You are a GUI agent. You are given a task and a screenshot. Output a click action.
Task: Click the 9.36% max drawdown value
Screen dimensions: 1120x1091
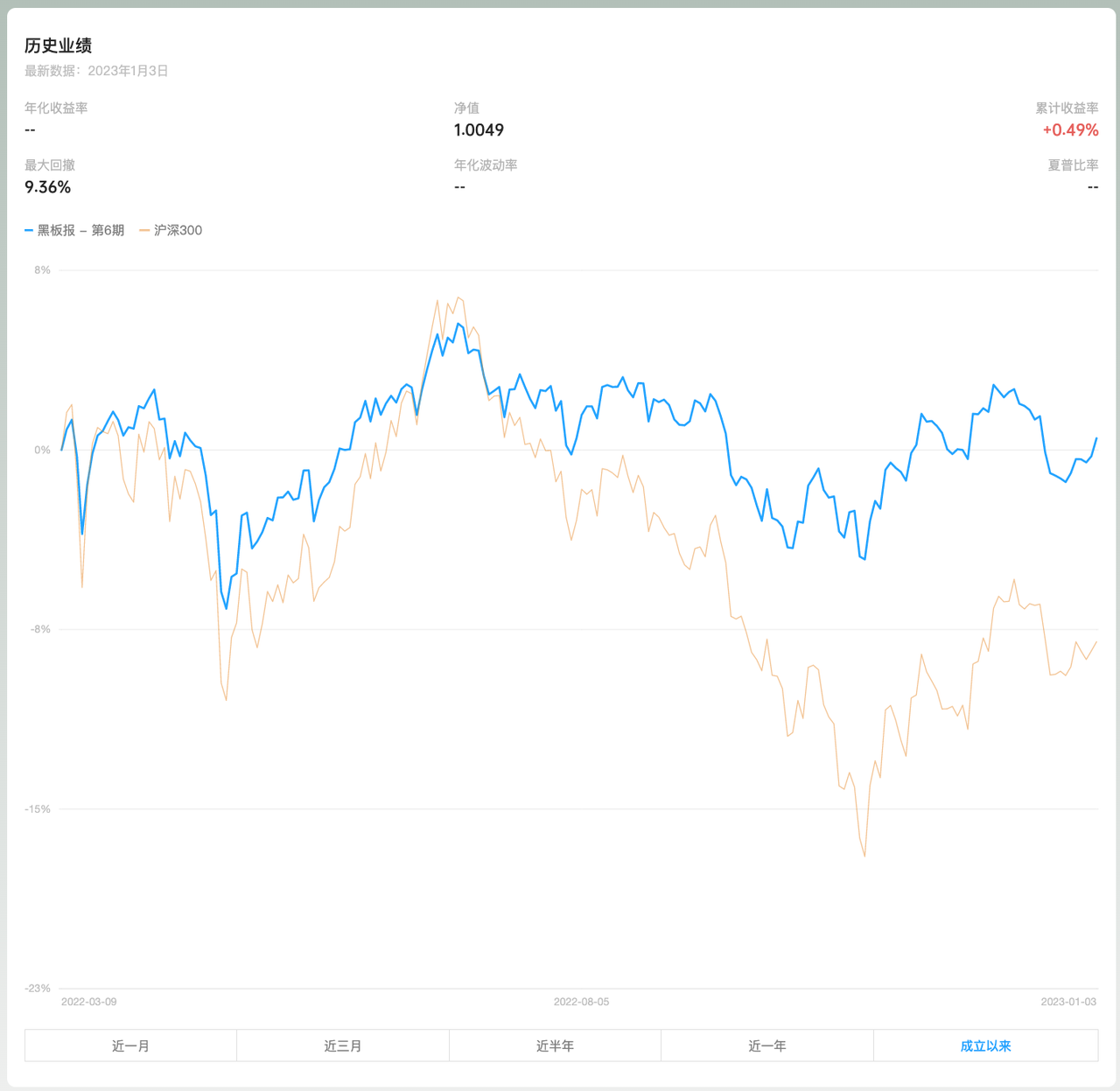47,187
